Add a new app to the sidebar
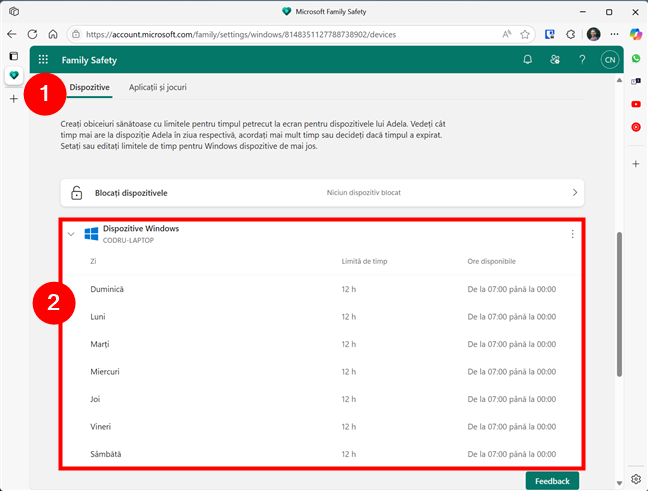 click(636, 164)
